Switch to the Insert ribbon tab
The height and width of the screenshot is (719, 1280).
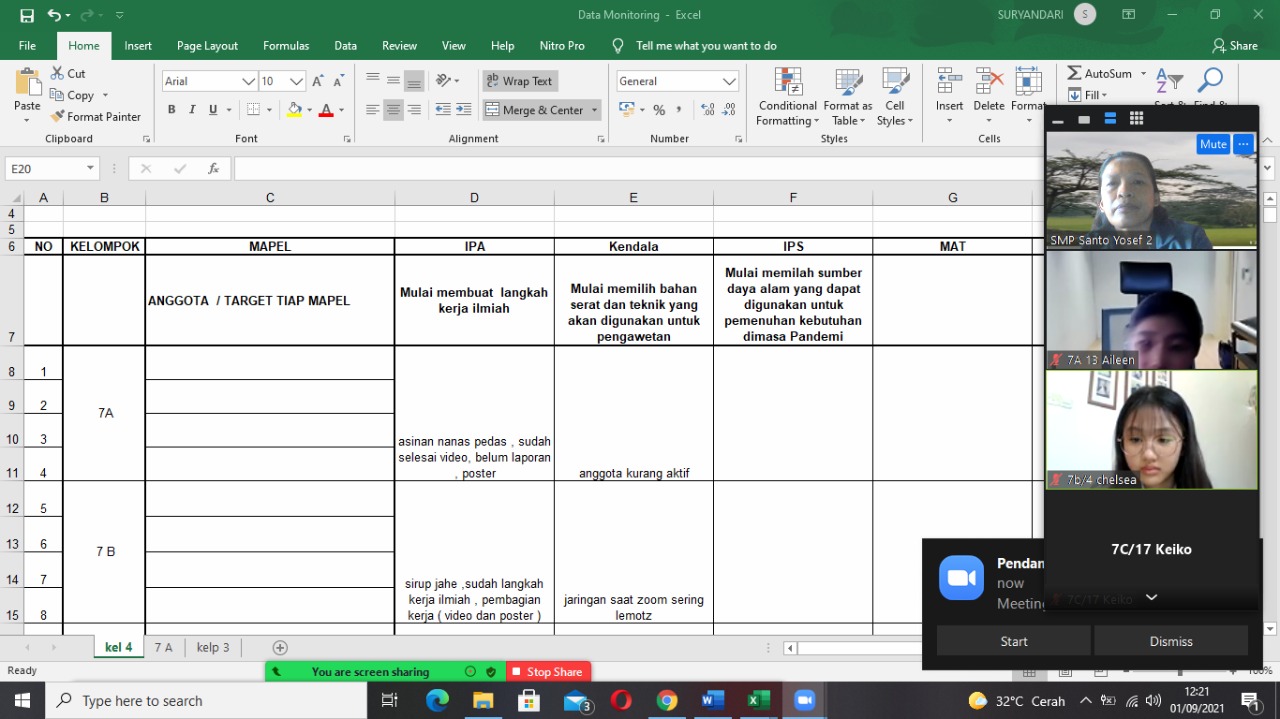[138, 46]
